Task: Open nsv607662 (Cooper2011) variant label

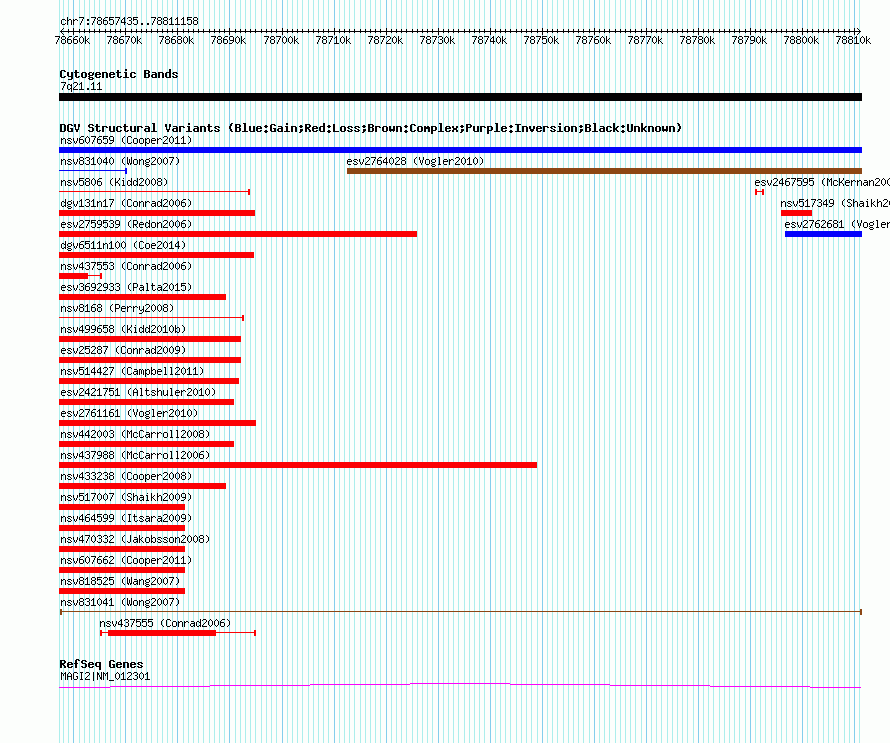Action: point(126,560)
